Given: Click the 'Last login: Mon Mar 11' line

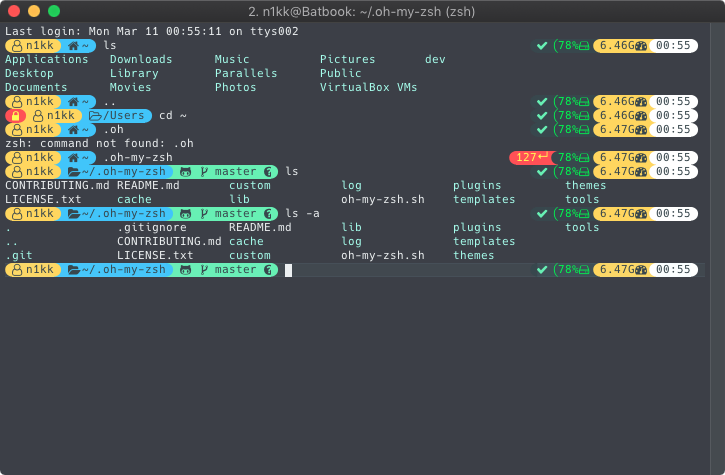Looking at the screenshot, I should click(152, 31).
